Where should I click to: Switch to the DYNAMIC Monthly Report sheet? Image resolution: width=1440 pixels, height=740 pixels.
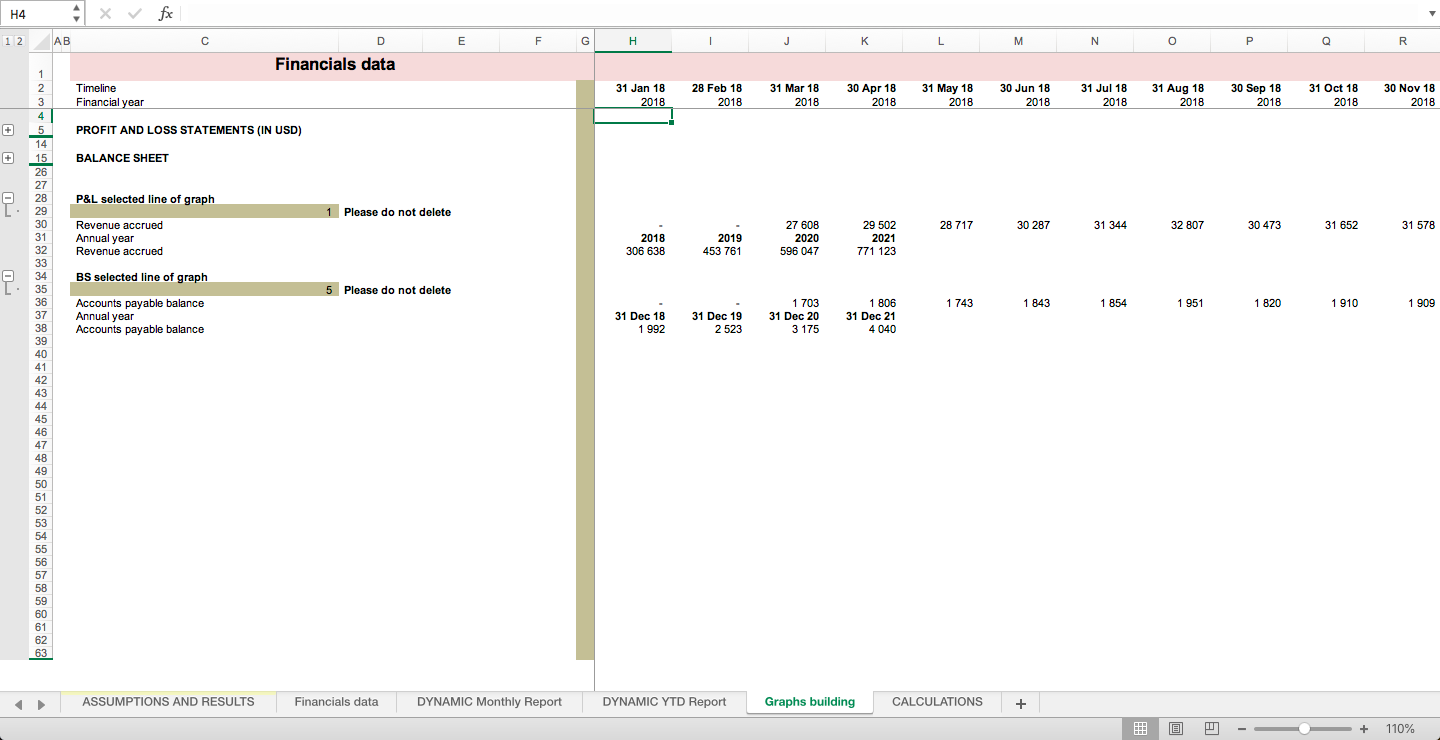(x=489, y=702)
